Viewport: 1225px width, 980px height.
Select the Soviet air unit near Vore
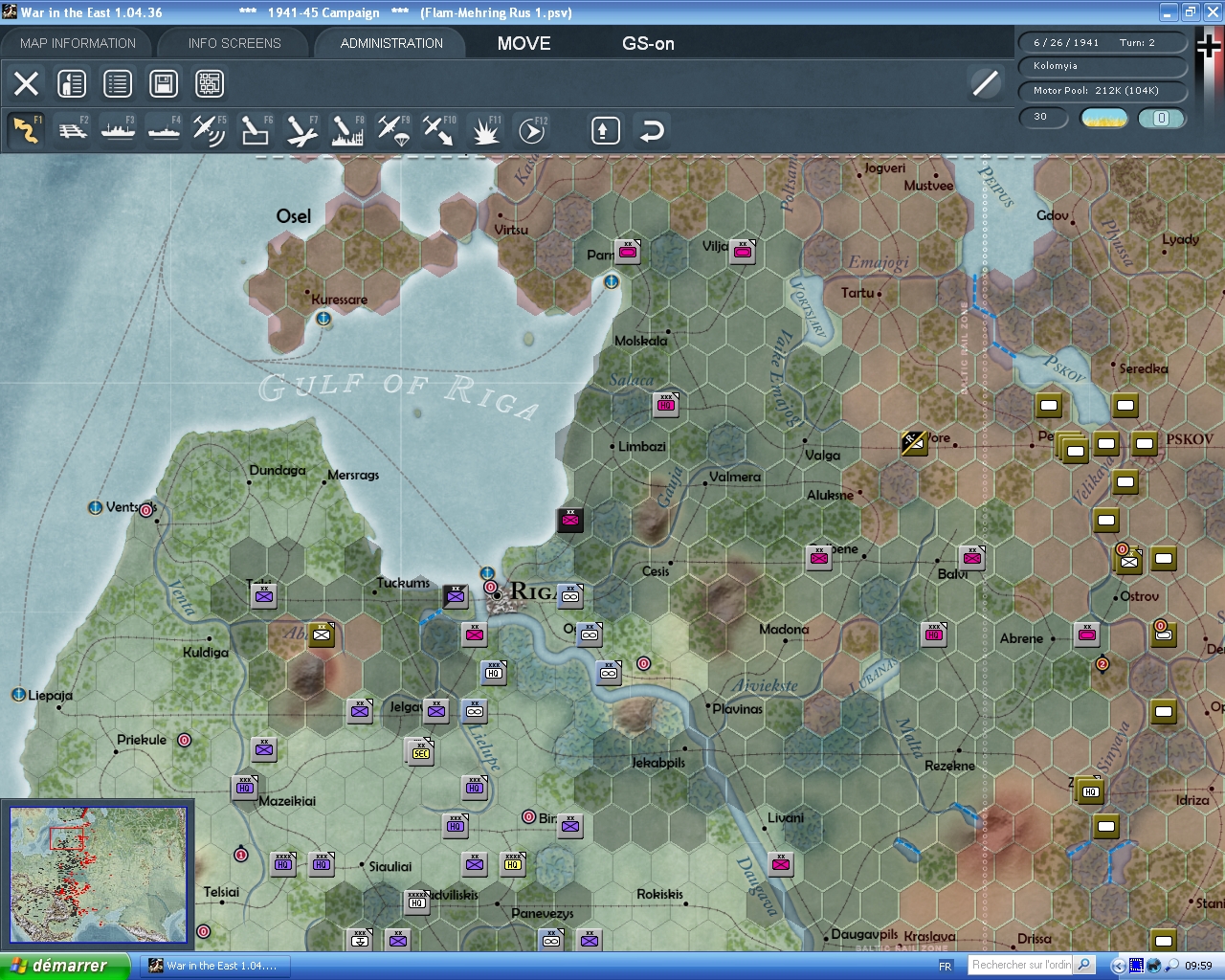tap(914, 442)
